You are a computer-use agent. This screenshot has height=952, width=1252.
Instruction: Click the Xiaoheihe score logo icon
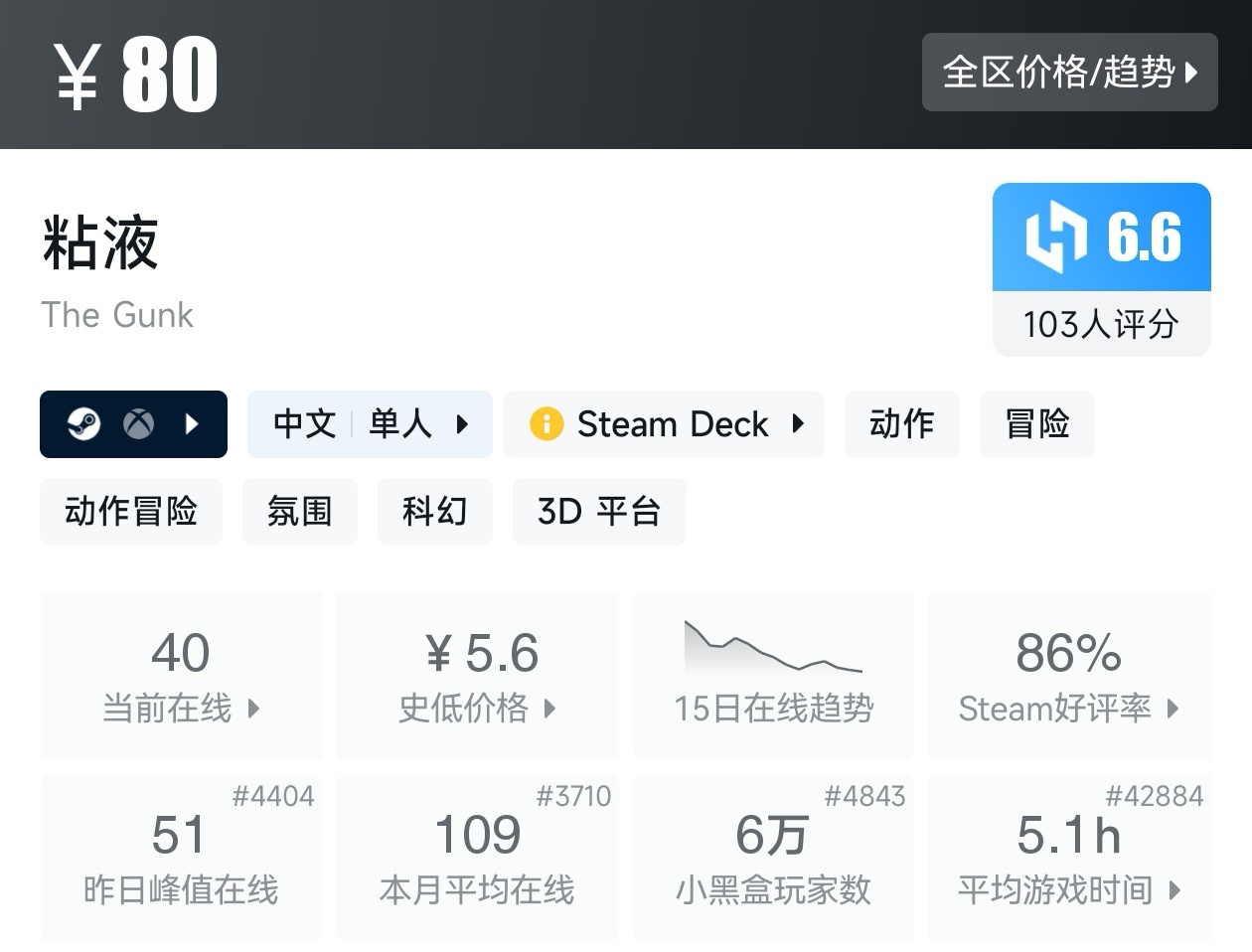tap(1055, 238)
